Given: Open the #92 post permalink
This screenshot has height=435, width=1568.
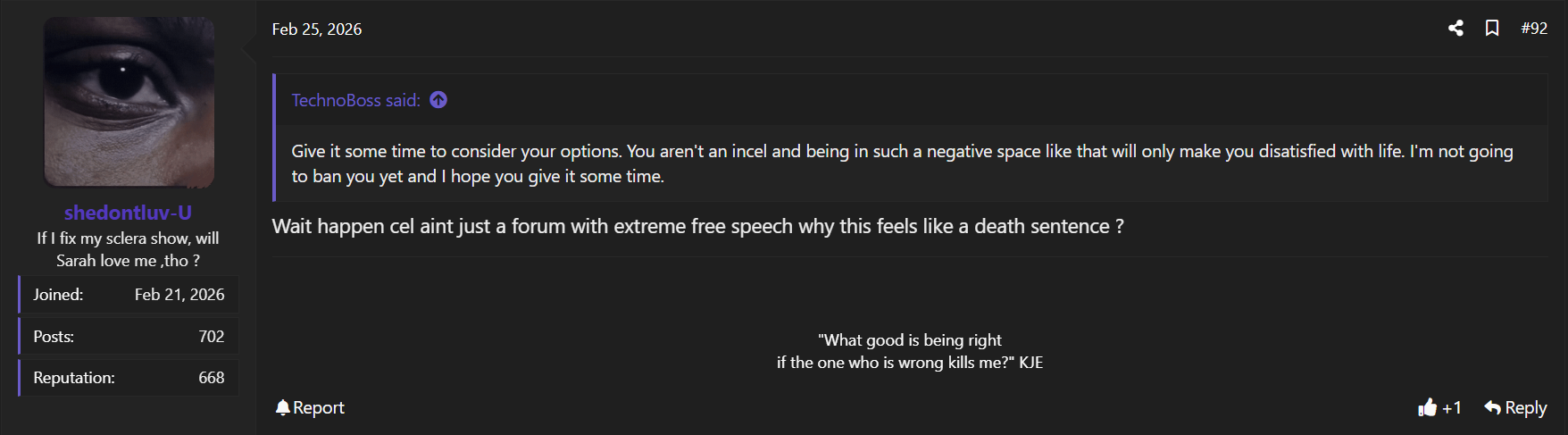Looking at the screenshot, I should point(1534,29).
